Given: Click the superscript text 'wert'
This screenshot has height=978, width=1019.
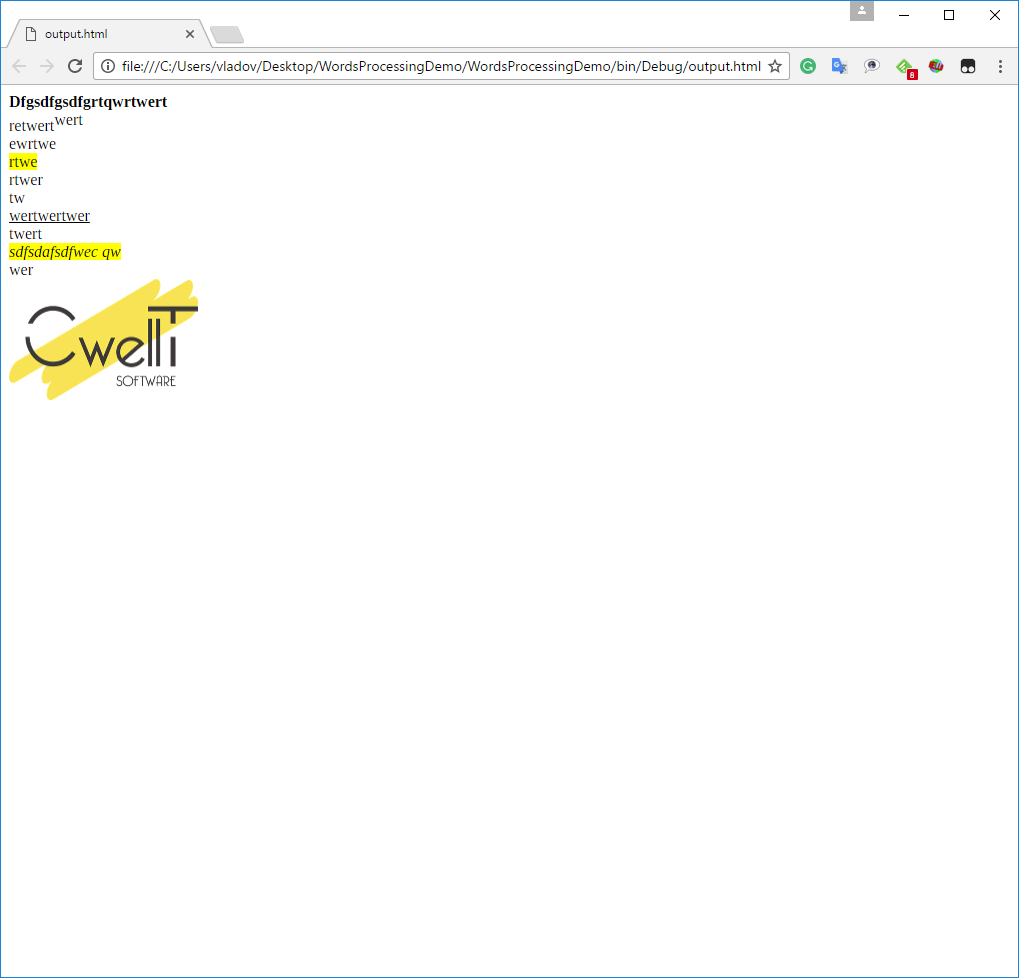Looking at the screenshot, I should tap(69, 120).
